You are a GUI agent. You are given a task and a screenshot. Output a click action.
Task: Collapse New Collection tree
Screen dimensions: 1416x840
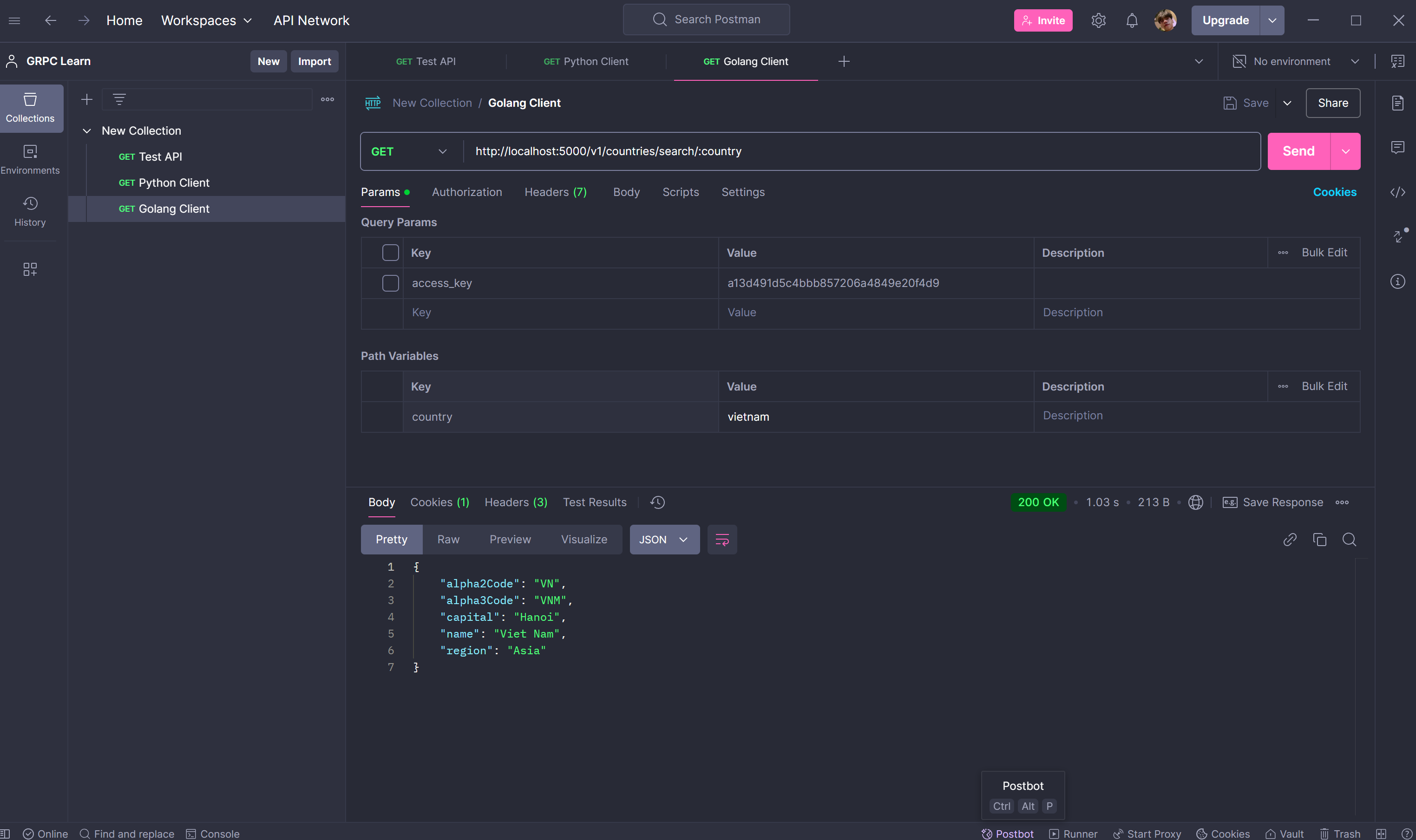(86, 131)
